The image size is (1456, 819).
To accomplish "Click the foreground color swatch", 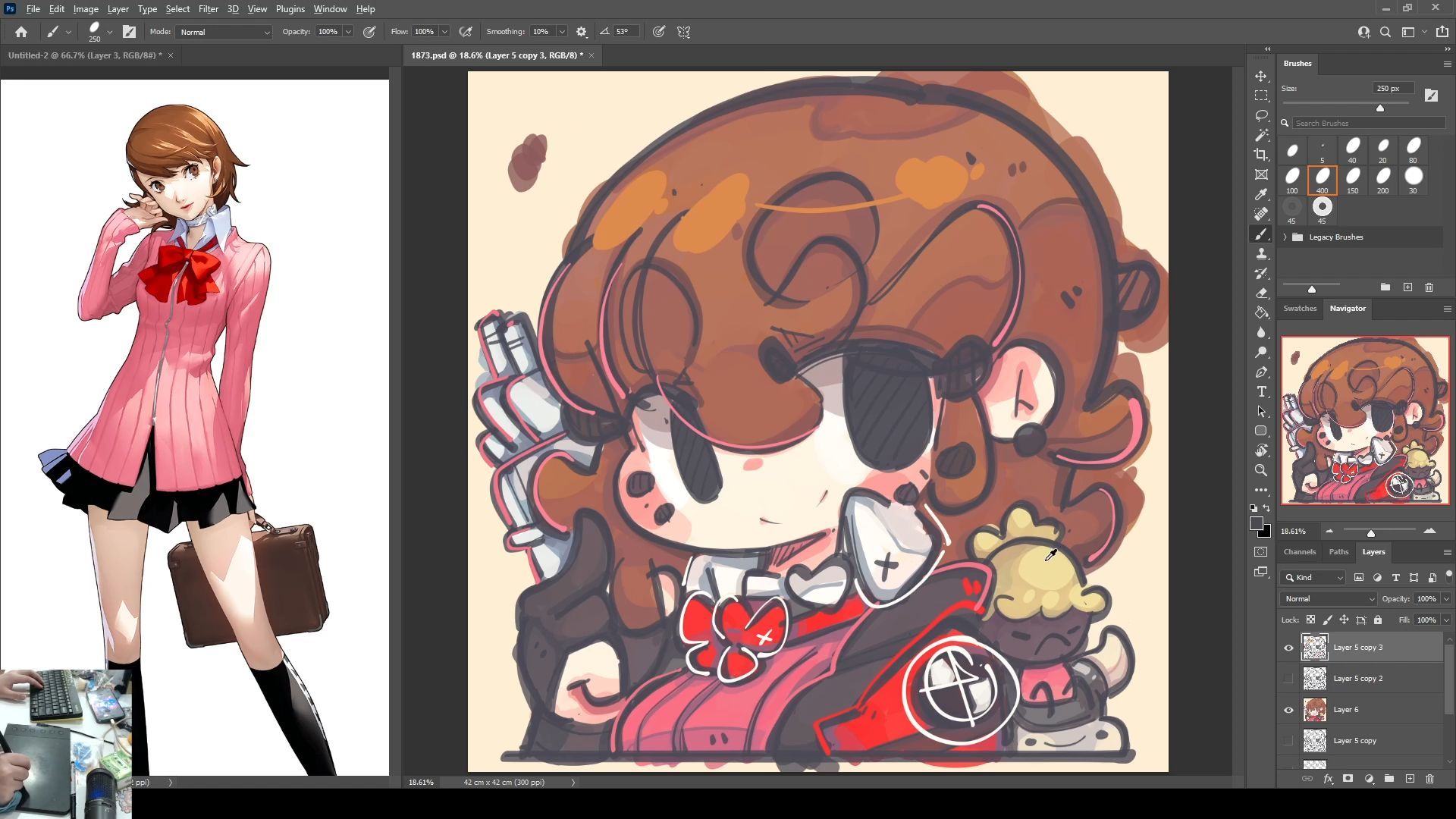I will tap(1257, 524).
